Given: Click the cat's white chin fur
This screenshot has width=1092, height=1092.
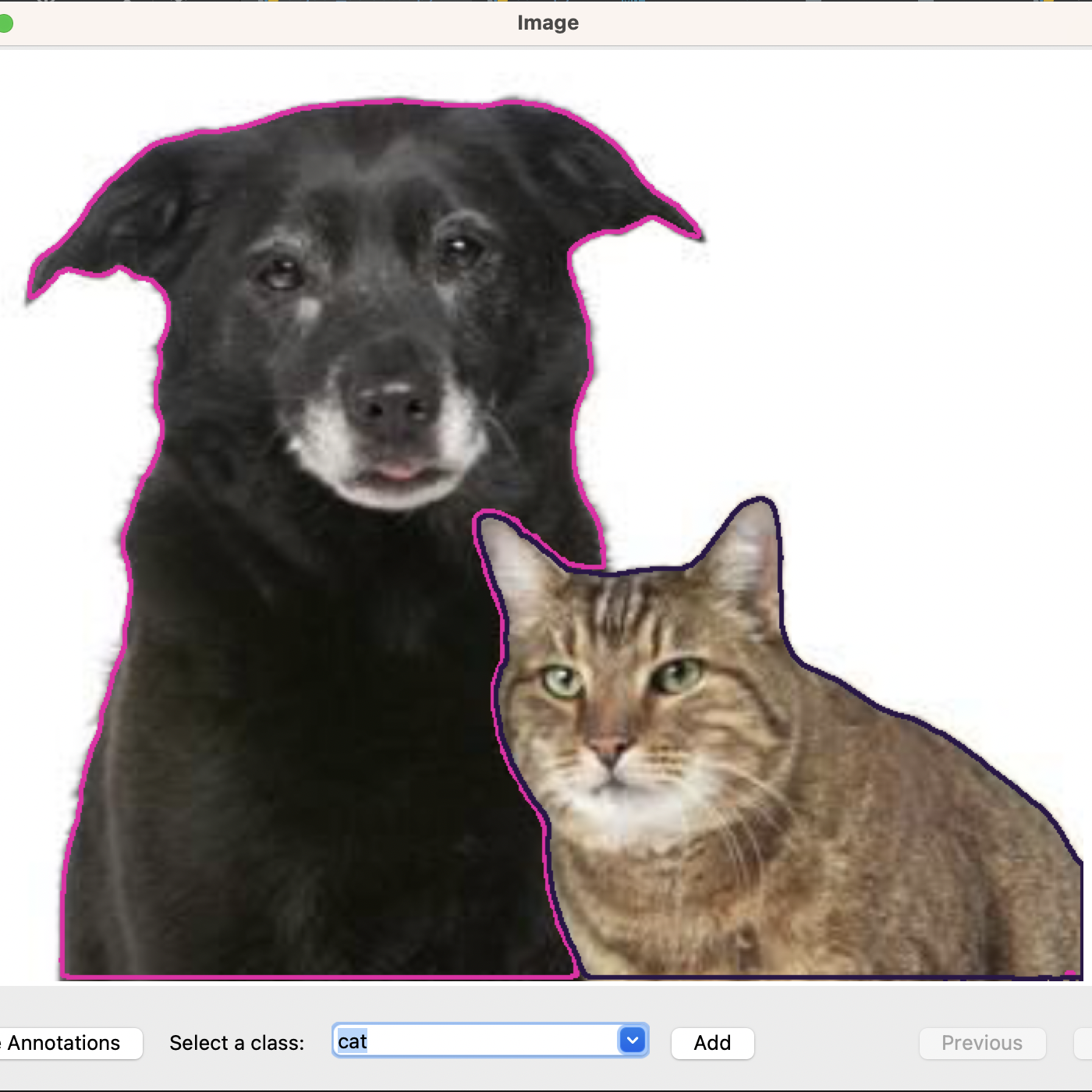Looking at the screenshot, I should pyautogui.click(x=624, y=811).
